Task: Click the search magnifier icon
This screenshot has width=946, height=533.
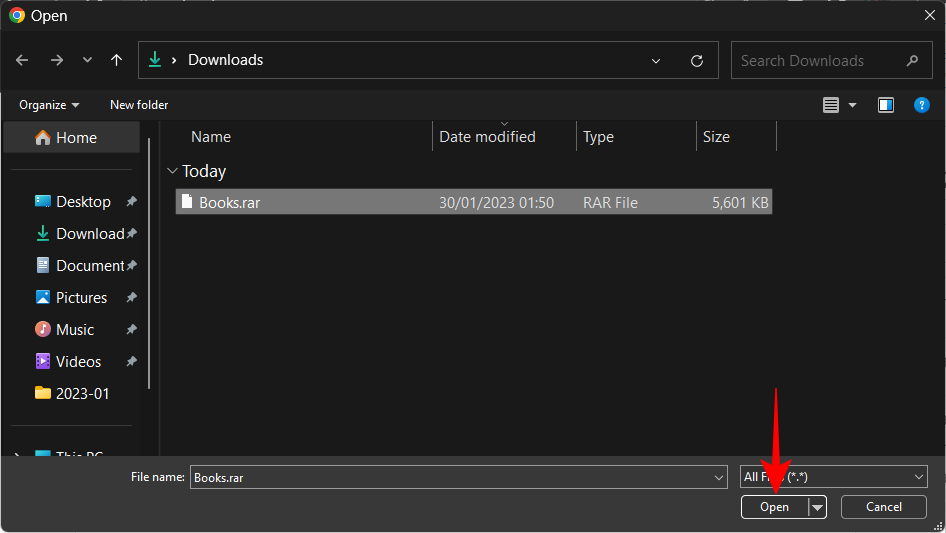Action: click(x=912, y=60)
